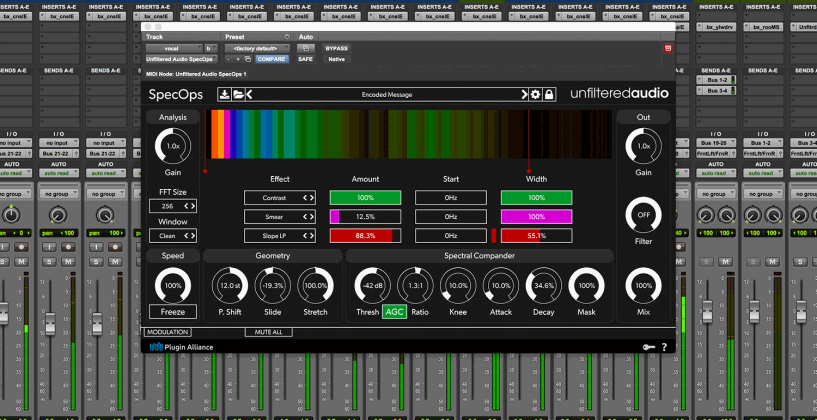Click the P. Shift knob
This screenshot has width=817, height=420.
coord(230,286)
